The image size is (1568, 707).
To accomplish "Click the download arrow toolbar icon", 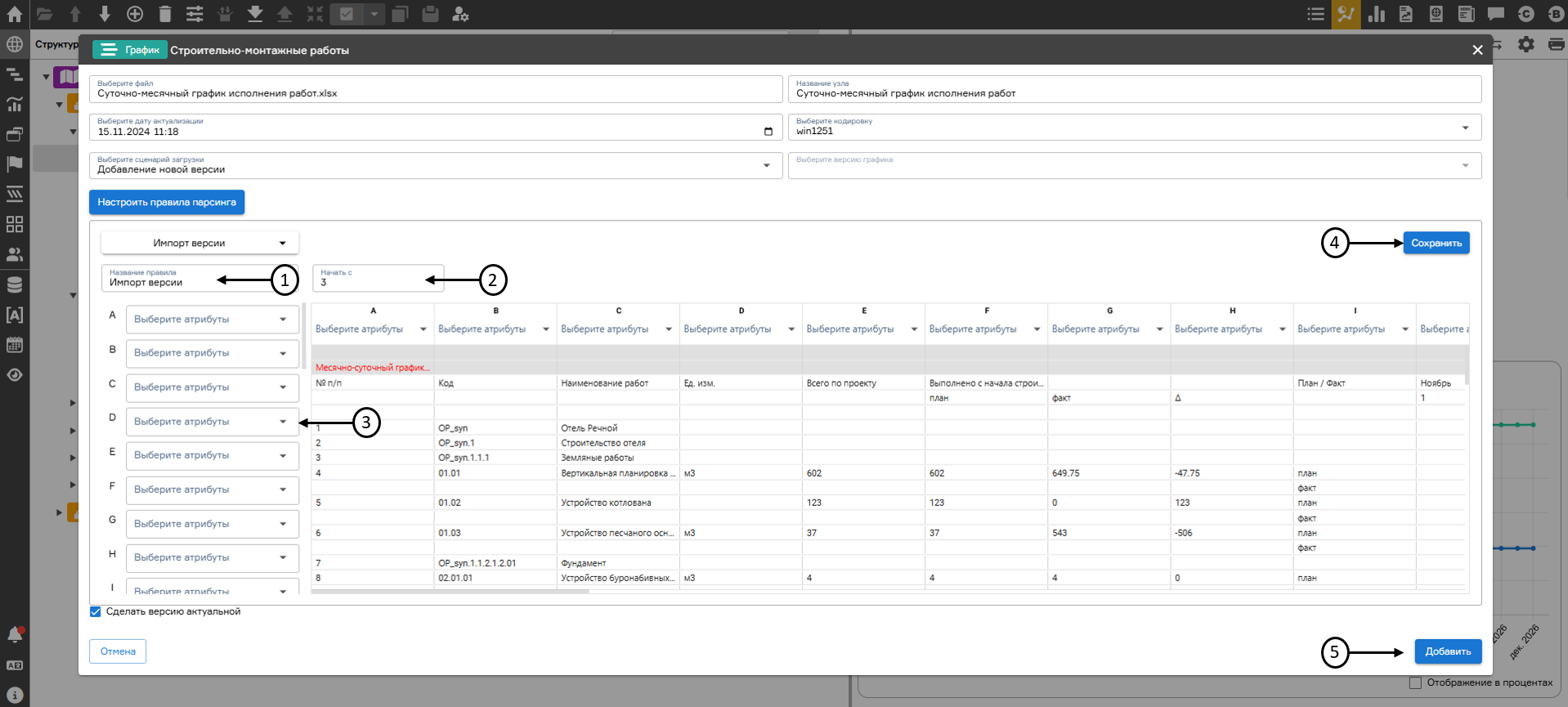I will [255, 14].
